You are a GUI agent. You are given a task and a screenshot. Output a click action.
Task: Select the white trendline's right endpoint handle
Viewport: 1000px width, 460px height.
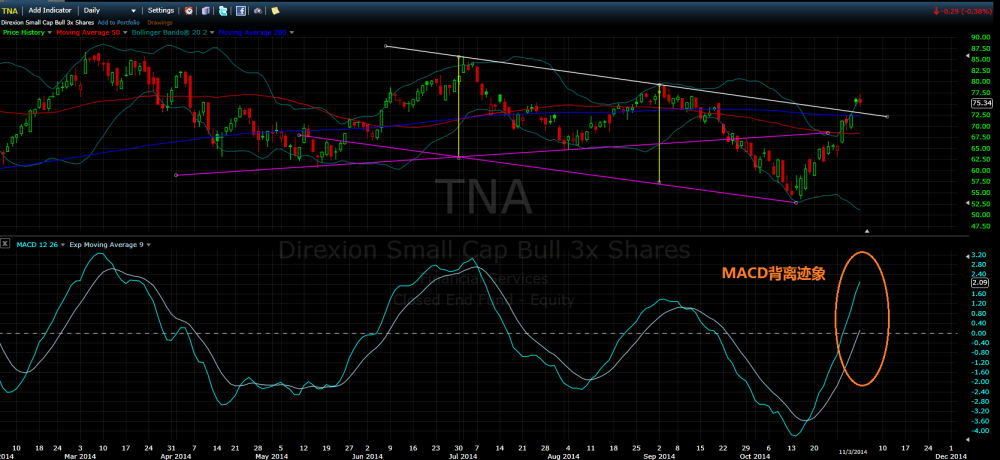pyautogui.click(x=888, y=116)
